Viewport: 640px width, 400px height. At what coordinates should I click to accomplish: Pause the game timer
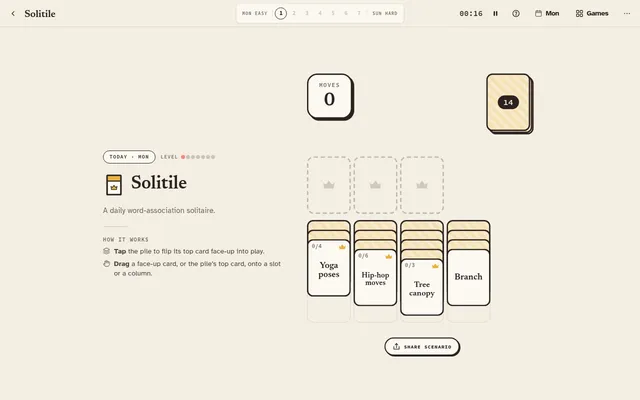click(x=496, y=13)
